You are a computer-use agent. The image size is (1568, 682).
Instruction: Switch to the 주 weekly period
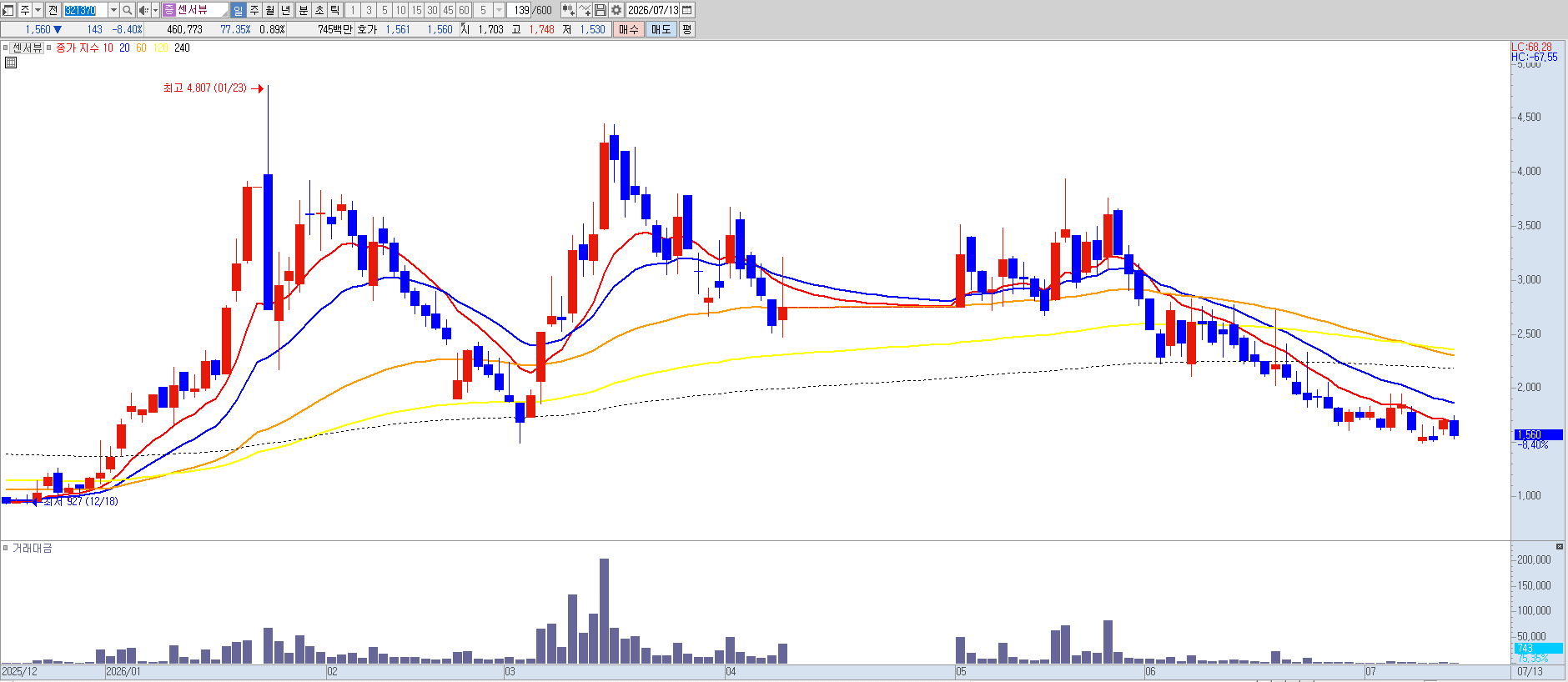click(254, 10)
